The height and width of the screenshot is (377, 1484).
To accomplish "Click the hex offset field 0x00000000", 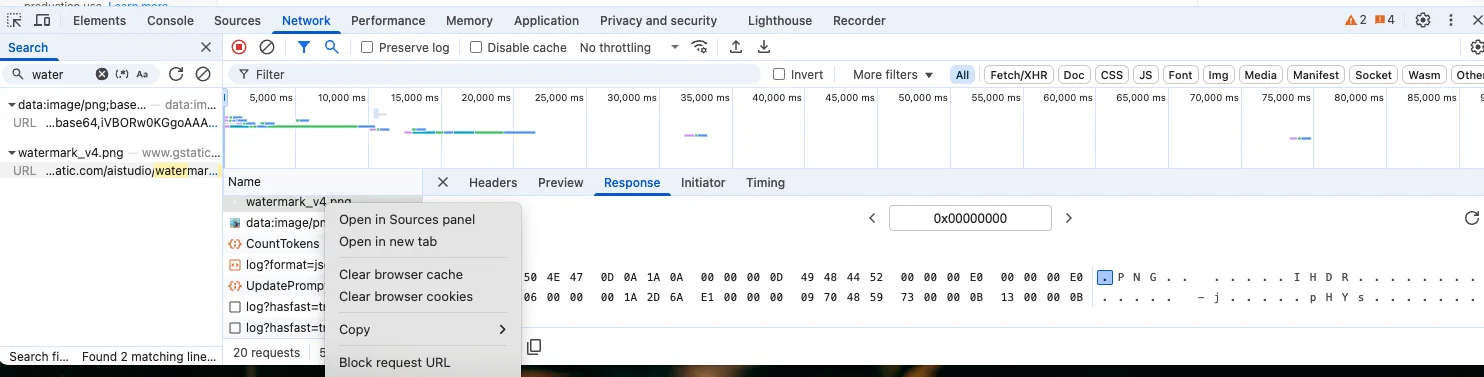I will [970, 218].
